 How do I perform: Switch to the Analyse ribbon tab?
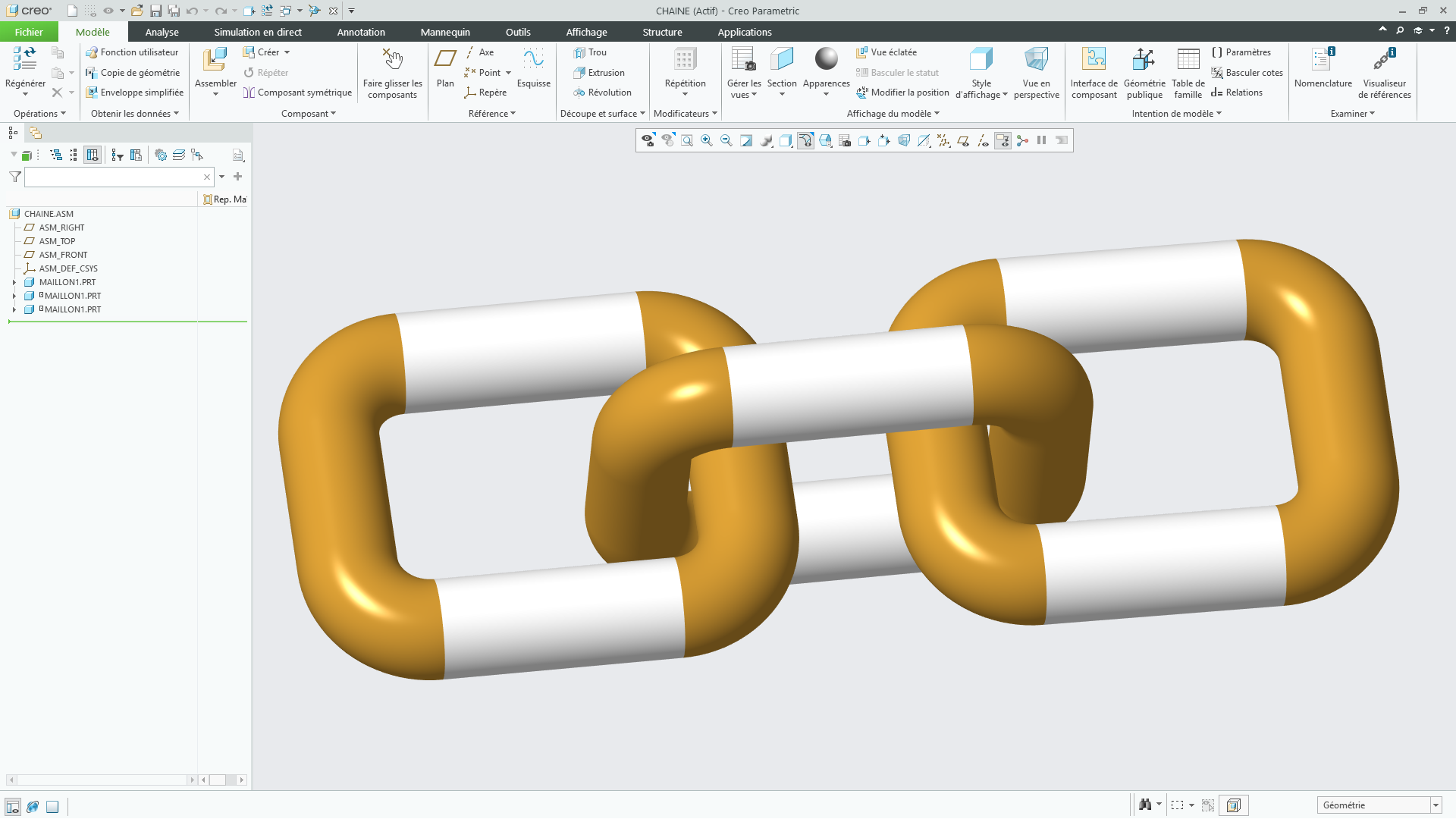(x=162, y=32)
